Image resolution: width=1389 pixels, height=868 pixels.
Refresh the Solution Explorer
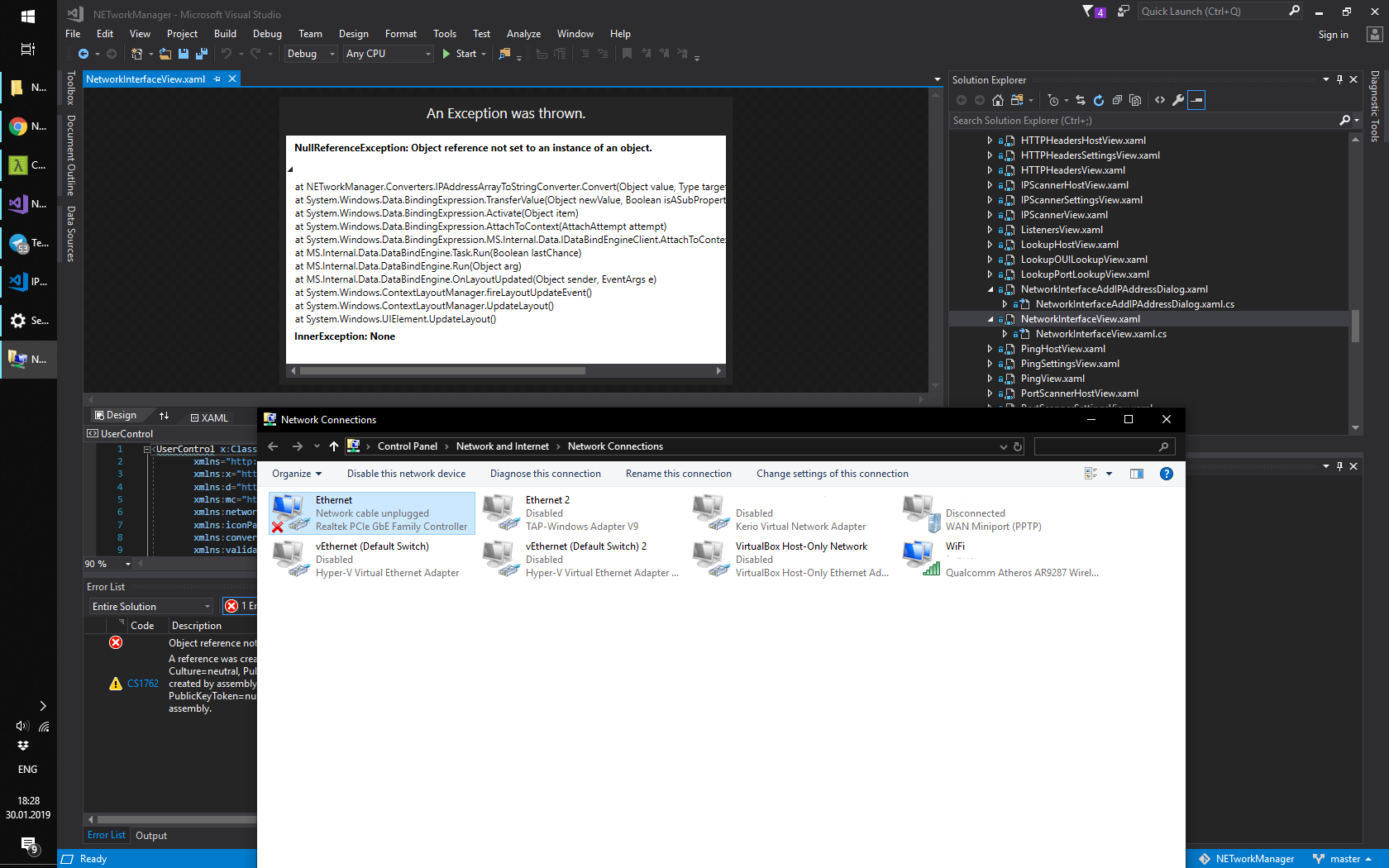[x=1098, y=100]
